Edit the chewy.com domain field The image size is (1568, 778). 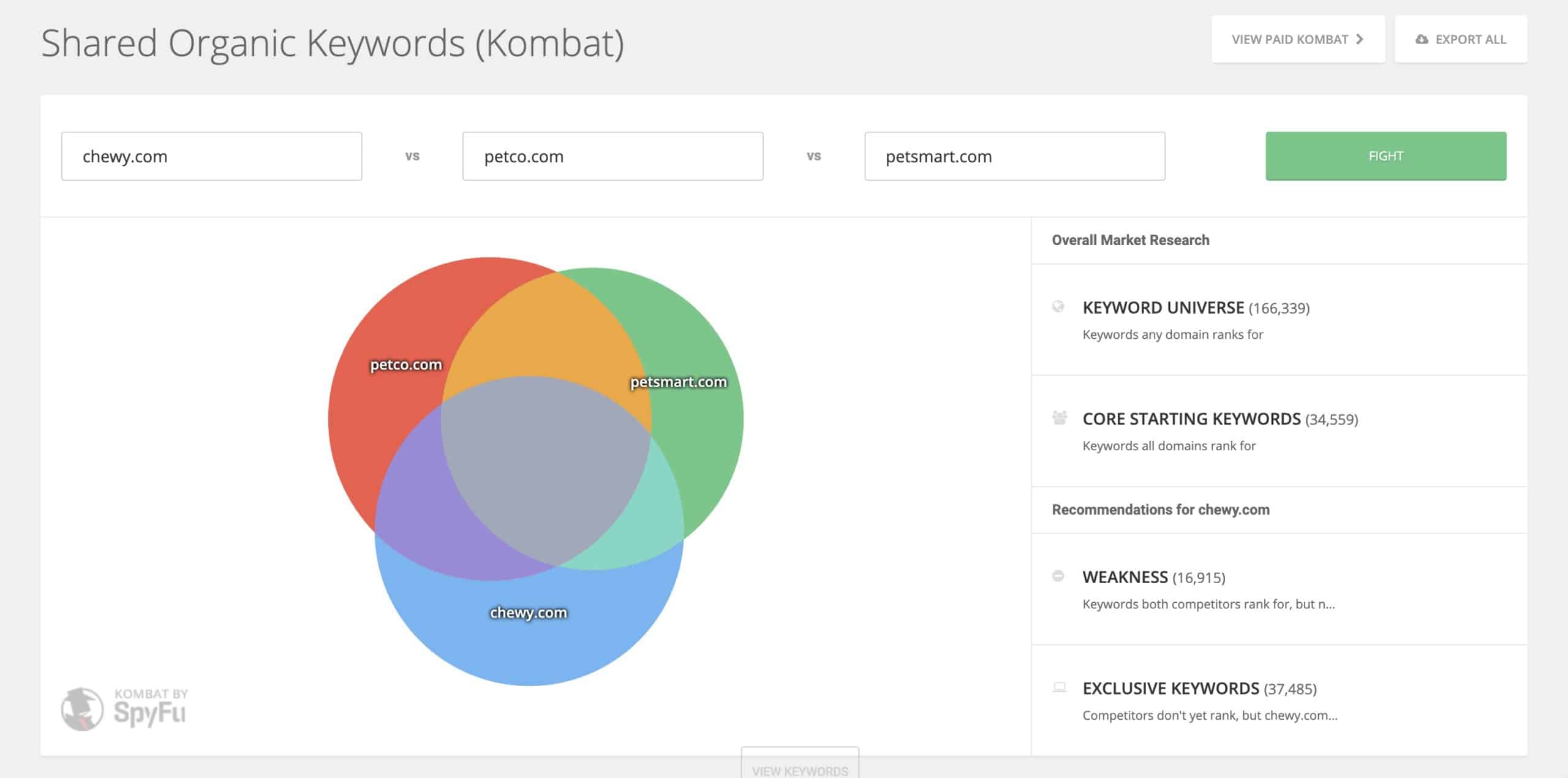coord(211,156)
